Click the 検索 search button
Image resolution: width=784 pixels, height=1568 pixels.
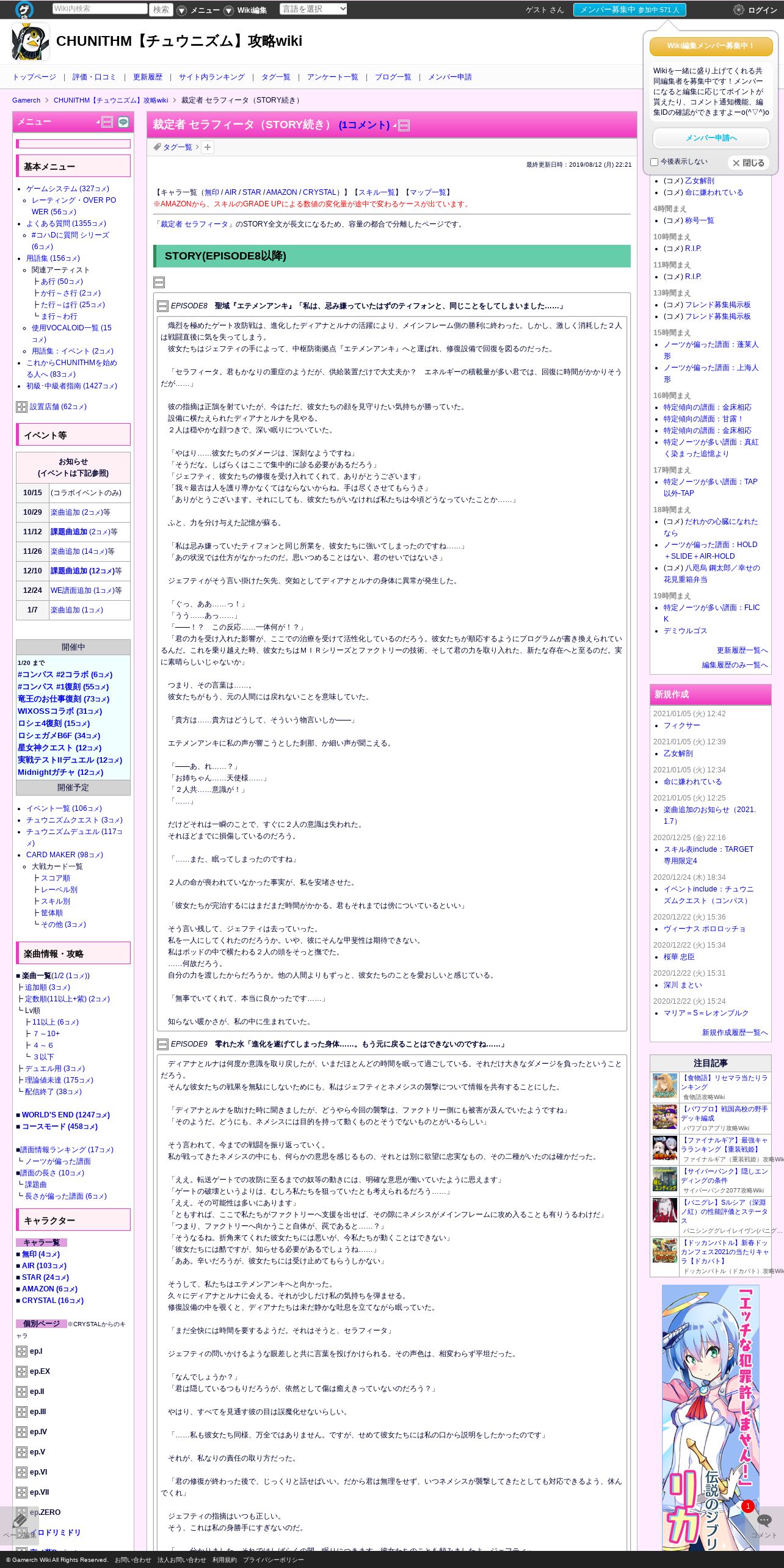click(x=161, y=10)
